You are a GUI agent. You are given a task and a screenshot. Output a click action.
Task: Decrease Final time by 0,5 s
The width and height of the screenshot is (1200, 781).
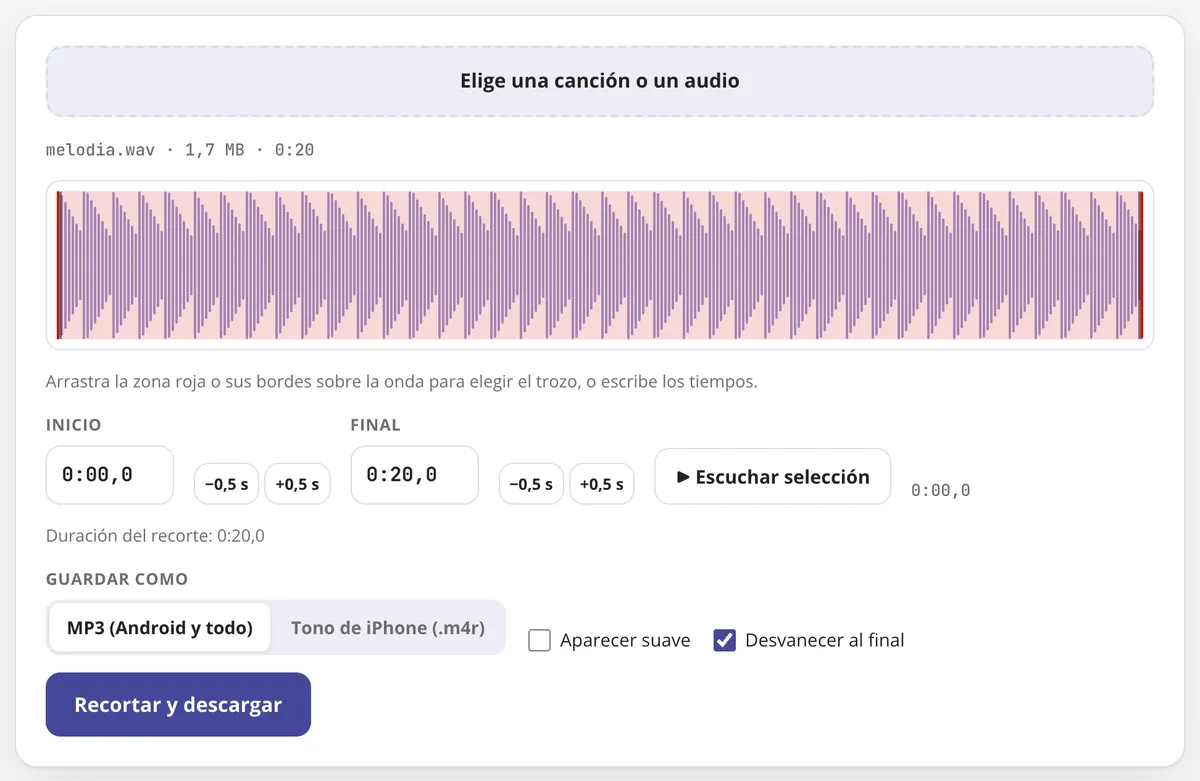coord(531,484)
